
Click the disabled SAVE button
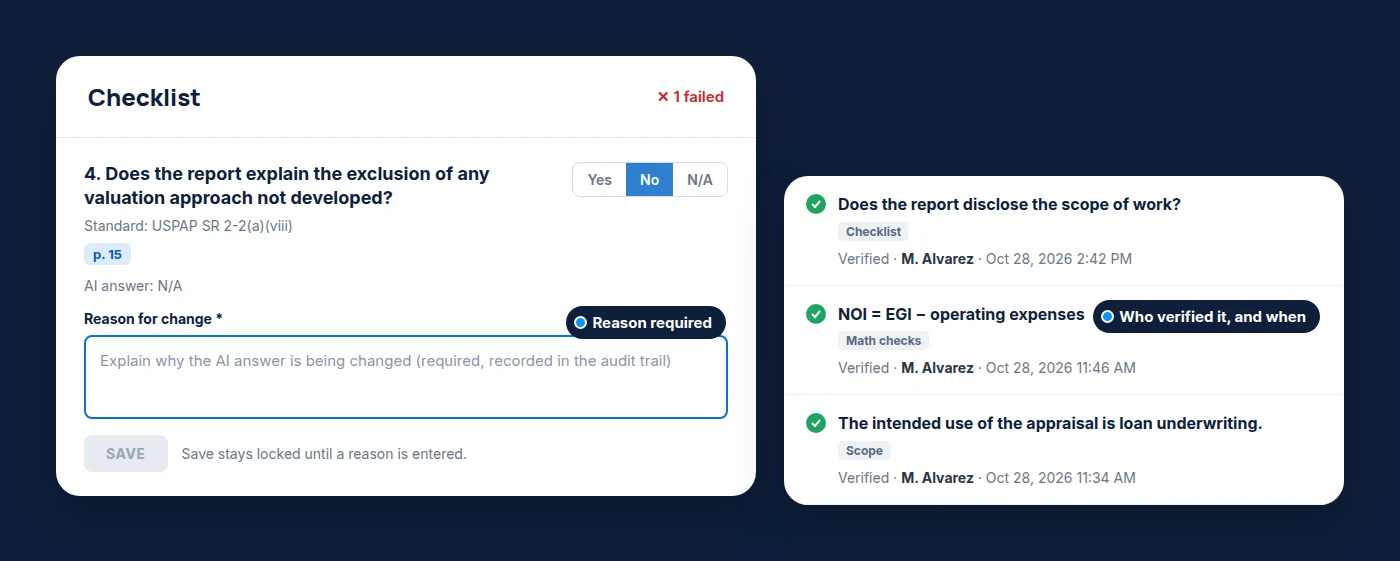126,453
